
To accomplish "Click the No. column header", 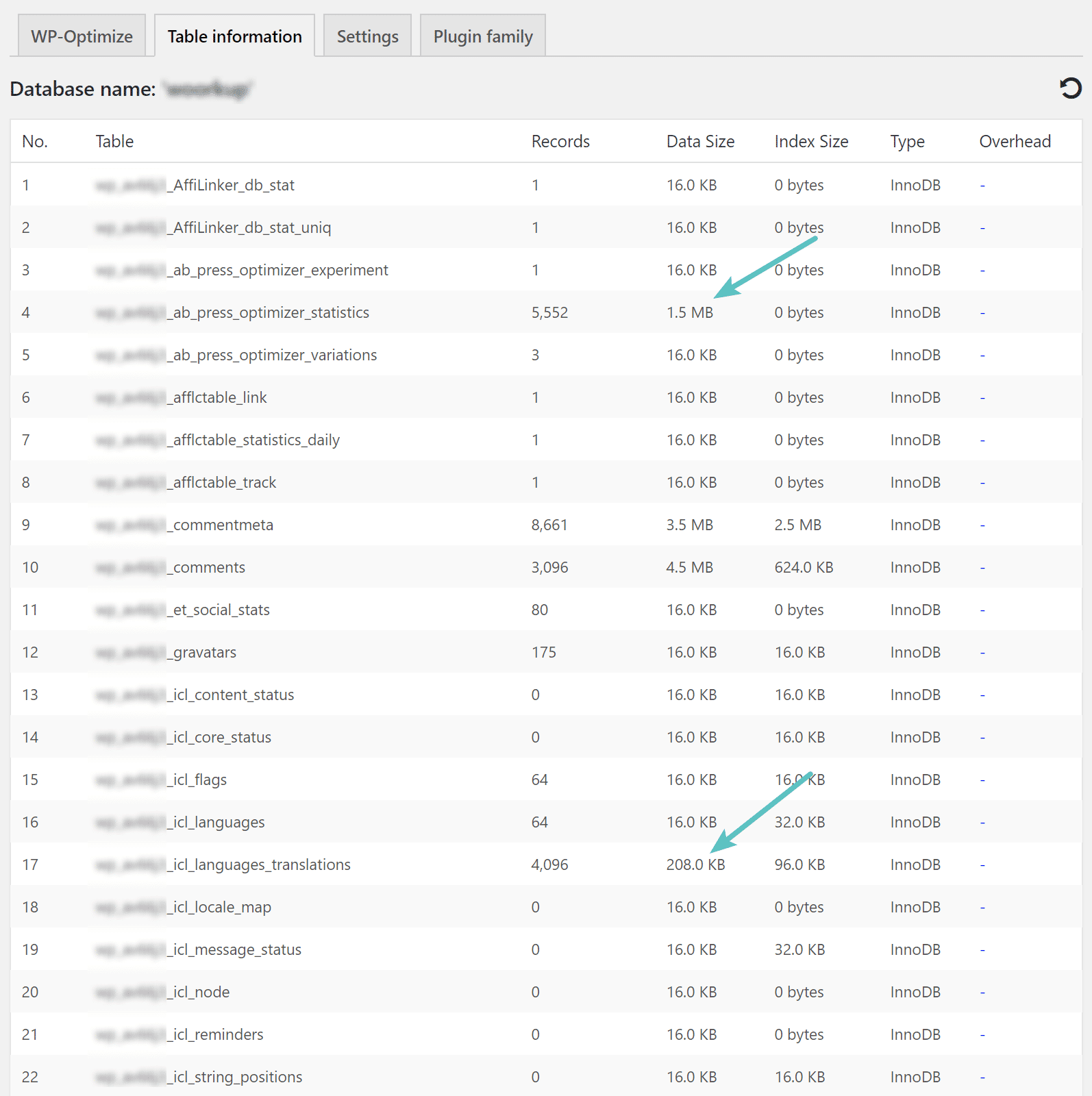I will coord(34,142).
